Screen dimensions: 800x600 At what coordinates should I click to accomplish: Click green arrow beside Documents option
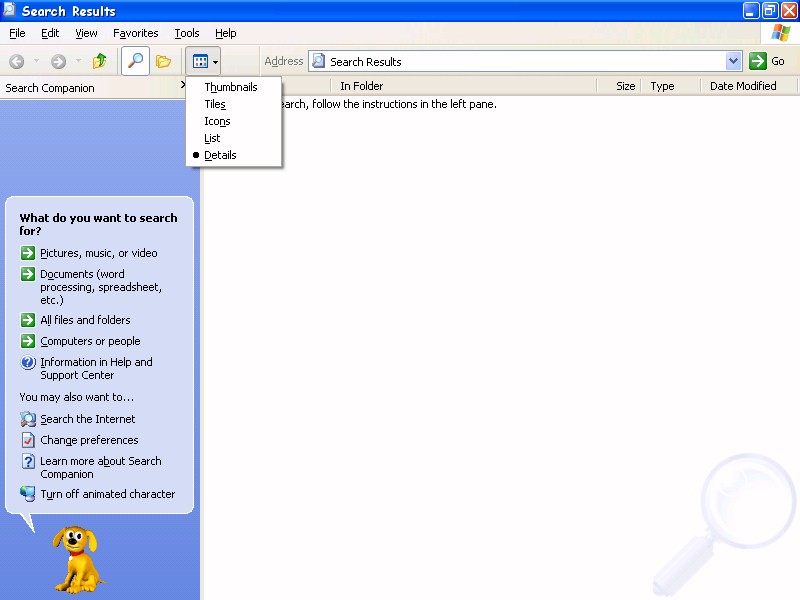pyautogui.click(x=28, y=274)
